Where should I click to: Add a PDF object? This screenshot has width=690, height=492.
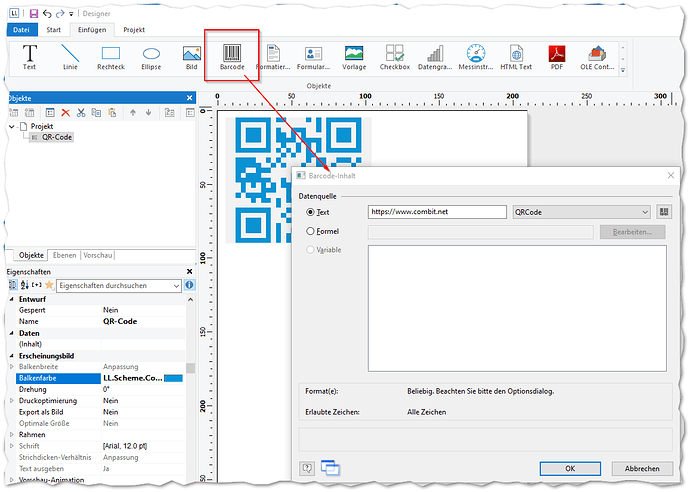(557, 57)
